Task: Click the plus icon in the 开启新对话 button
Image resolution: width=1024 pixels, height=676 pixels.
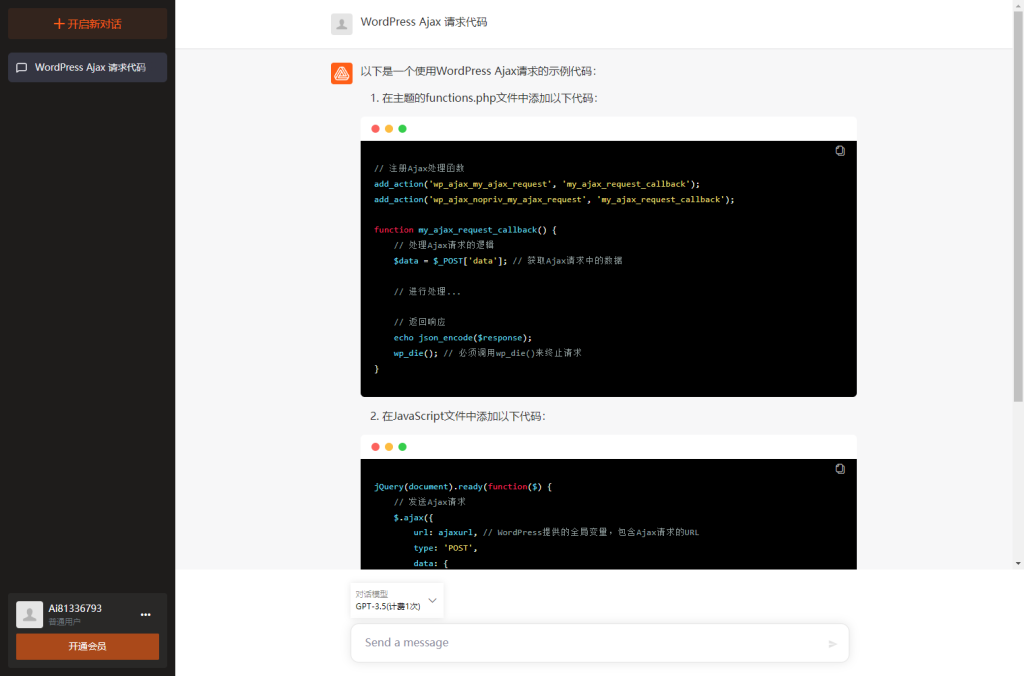Action: 59,24
